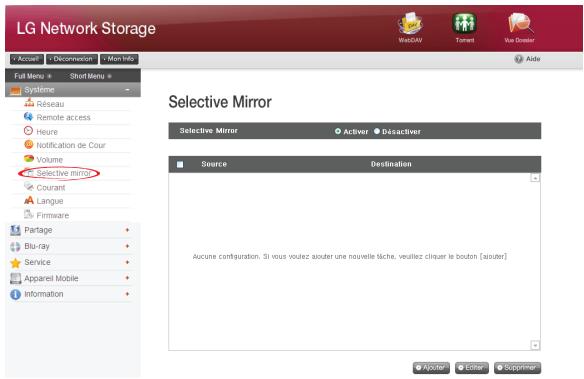This screenshot has width=584, height=379.
Task: Click the Firmware icon
Action: pos(29,214)
